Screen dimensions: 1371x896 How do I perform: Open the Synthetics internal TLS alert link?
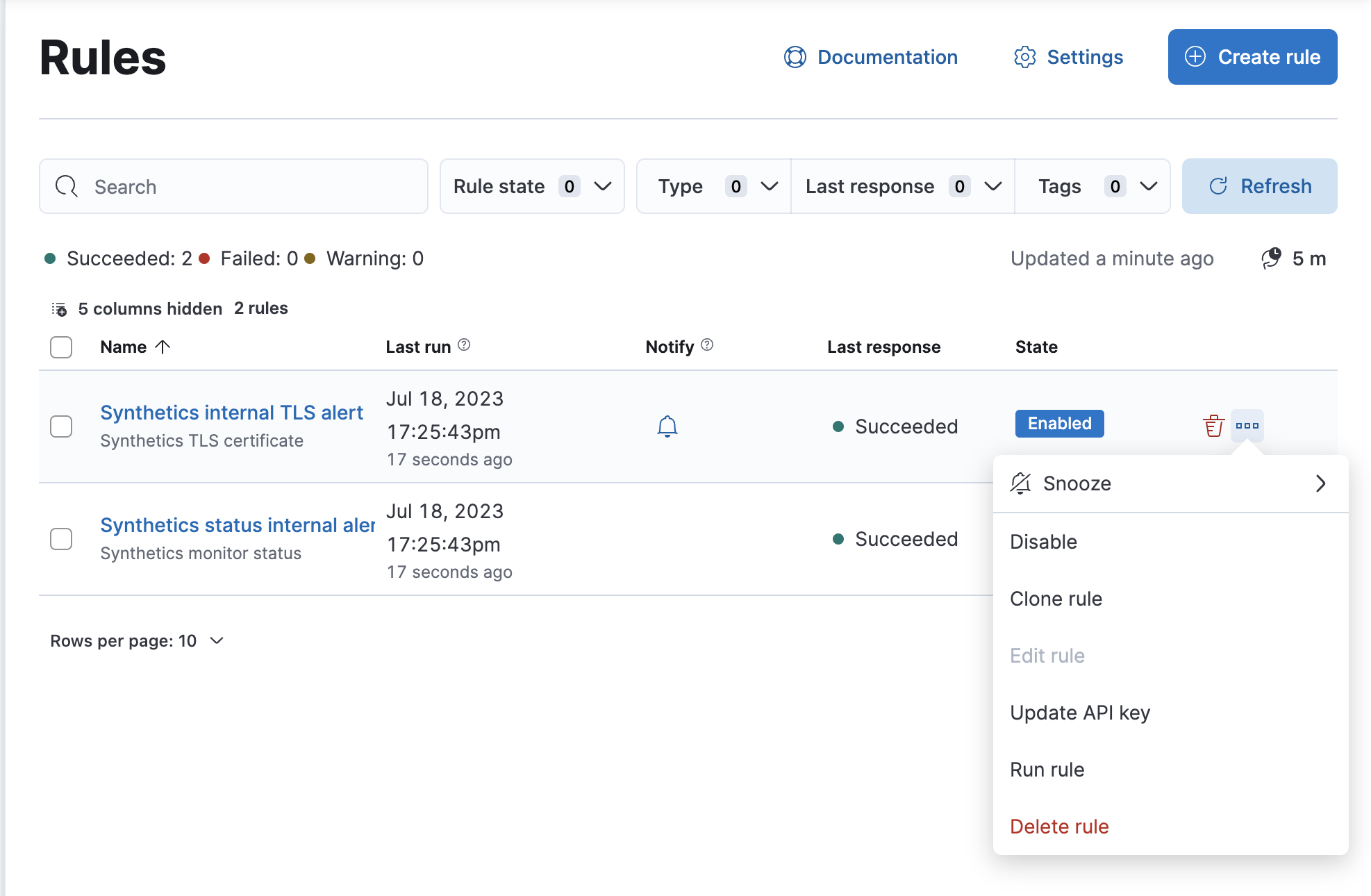click(x=231, y=413)
